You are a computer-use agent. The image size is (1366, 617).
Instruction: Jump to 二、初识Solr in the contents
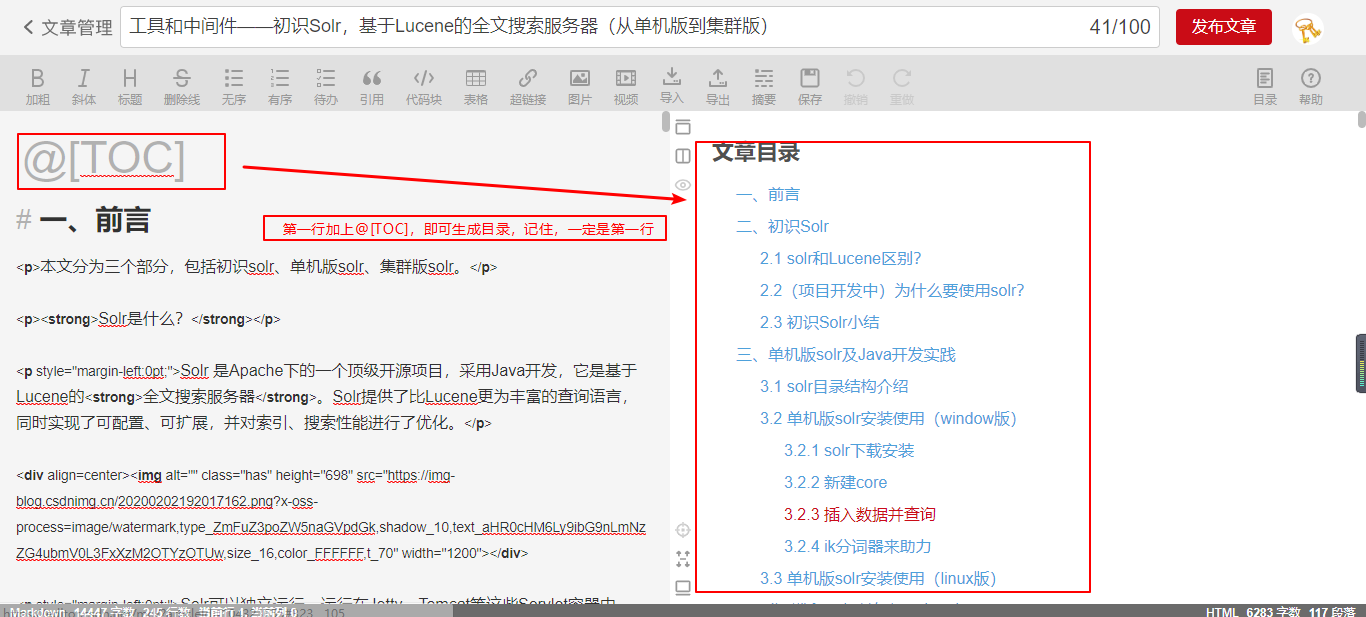coord(782,227)
